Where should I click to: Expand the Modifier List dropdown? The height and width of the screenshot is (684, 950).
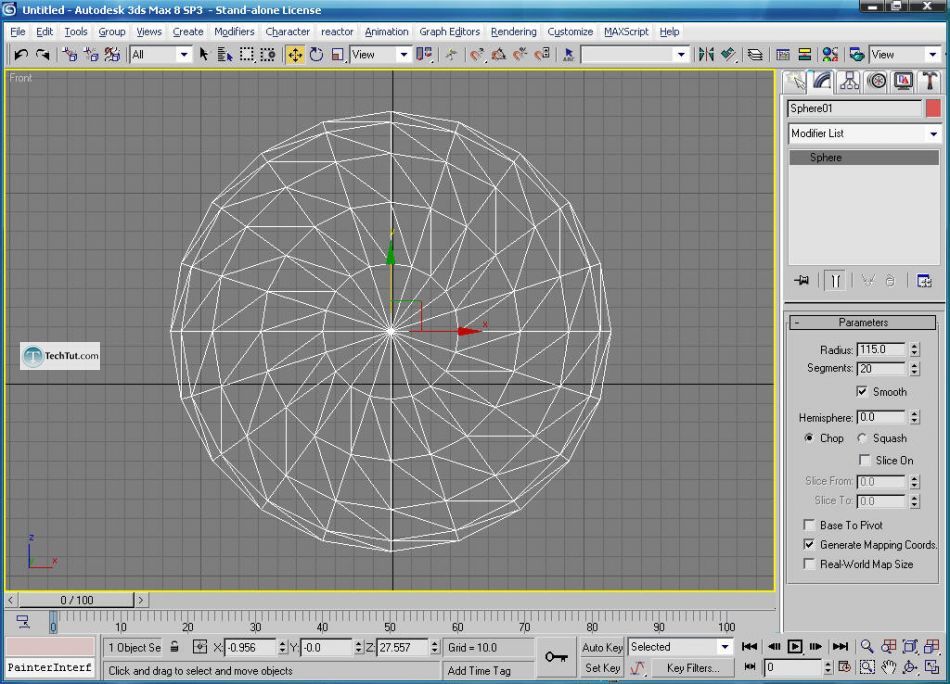pyautogui.click(x=865, y=133)
